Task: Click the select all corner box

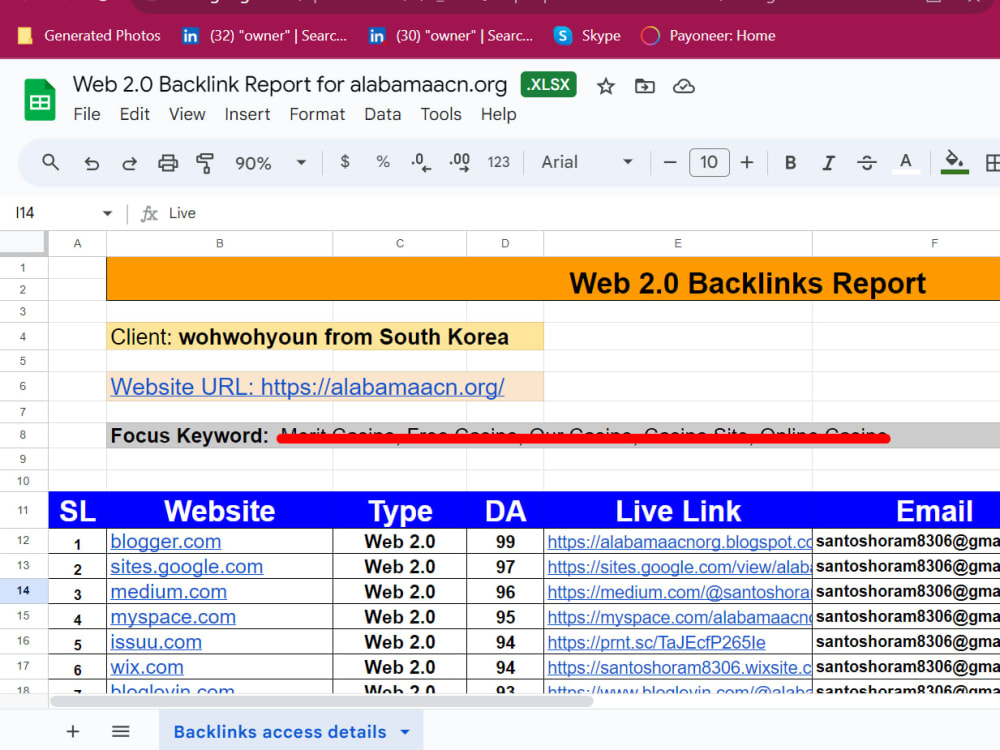Action: (x=24, y=244)
